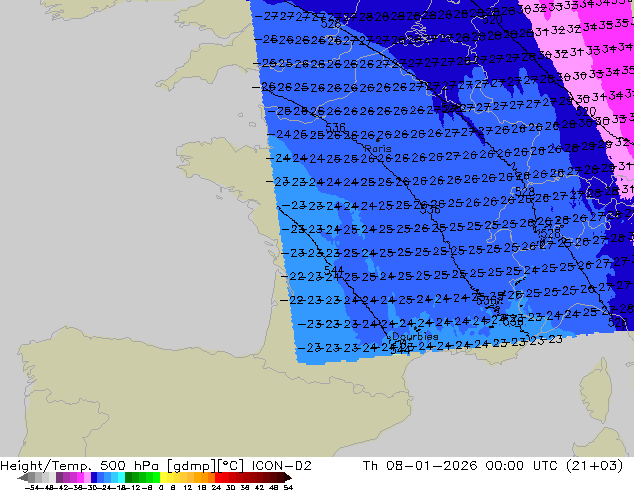This screenshot has height=490, width=634.
Task: Select the bright red legend swatch above 24
Action: point(218,477)
